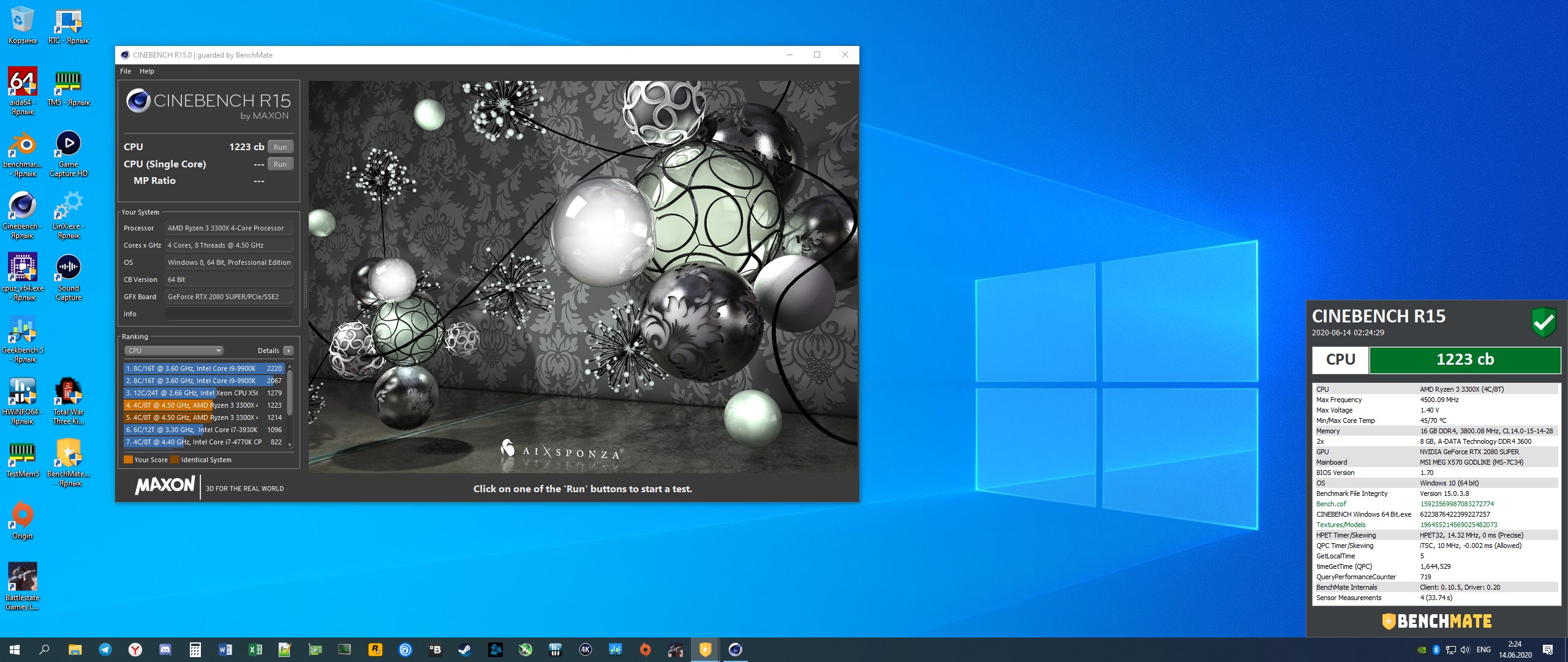The height and width of the screenshot is (662, 1568).
Task: Switch the ENG input language indicator
Action: (1483, 650)
